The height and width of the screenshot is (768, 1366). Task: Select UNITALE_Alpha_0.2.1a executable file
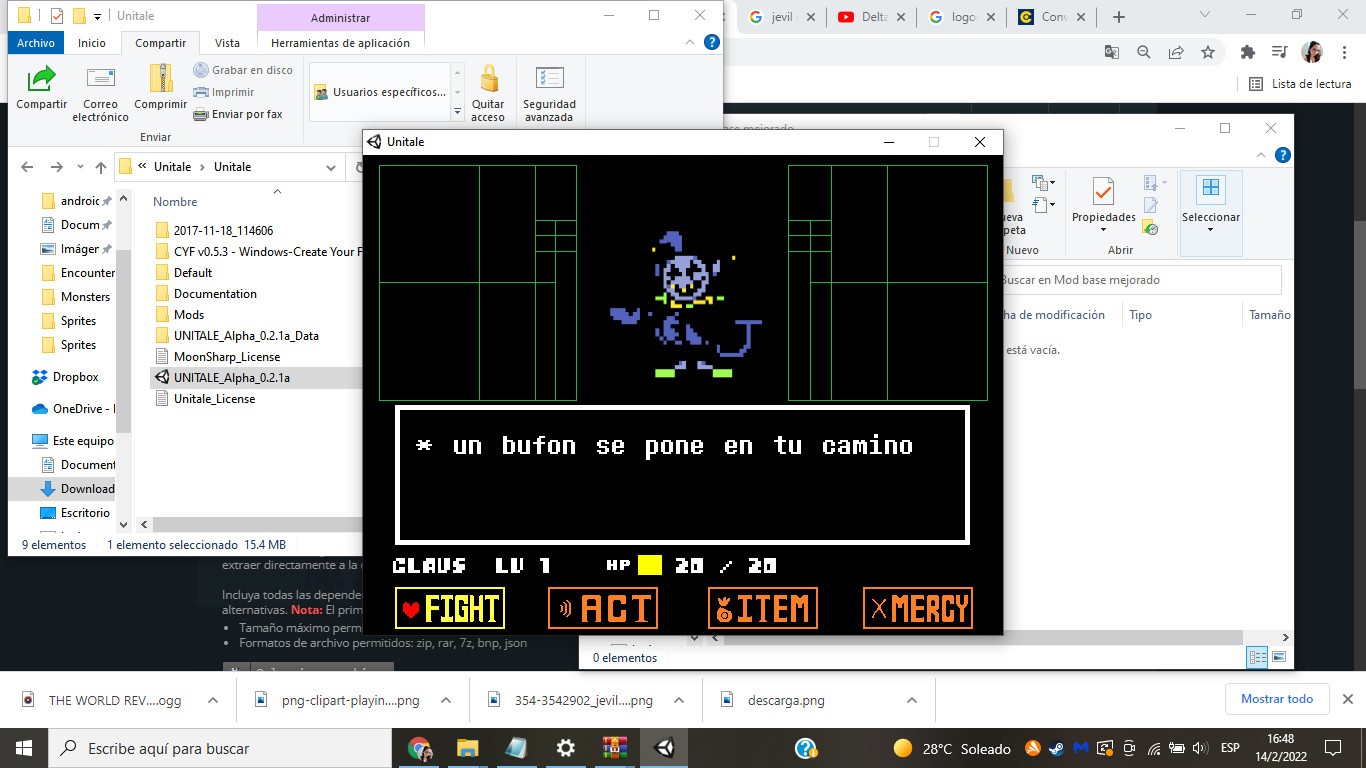(232, 377)
